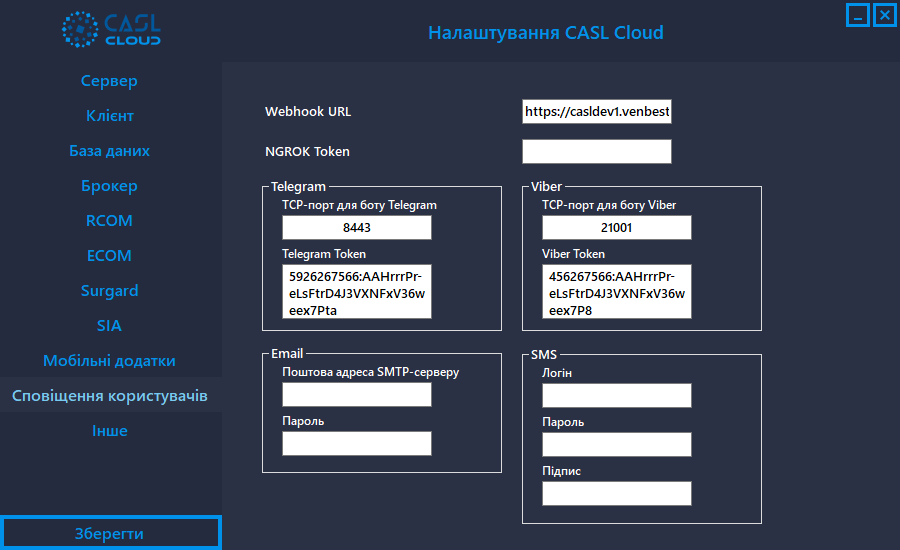This screenshot has height=550, width=900.
Task: Open the ECOM settings
Action: 109,255
